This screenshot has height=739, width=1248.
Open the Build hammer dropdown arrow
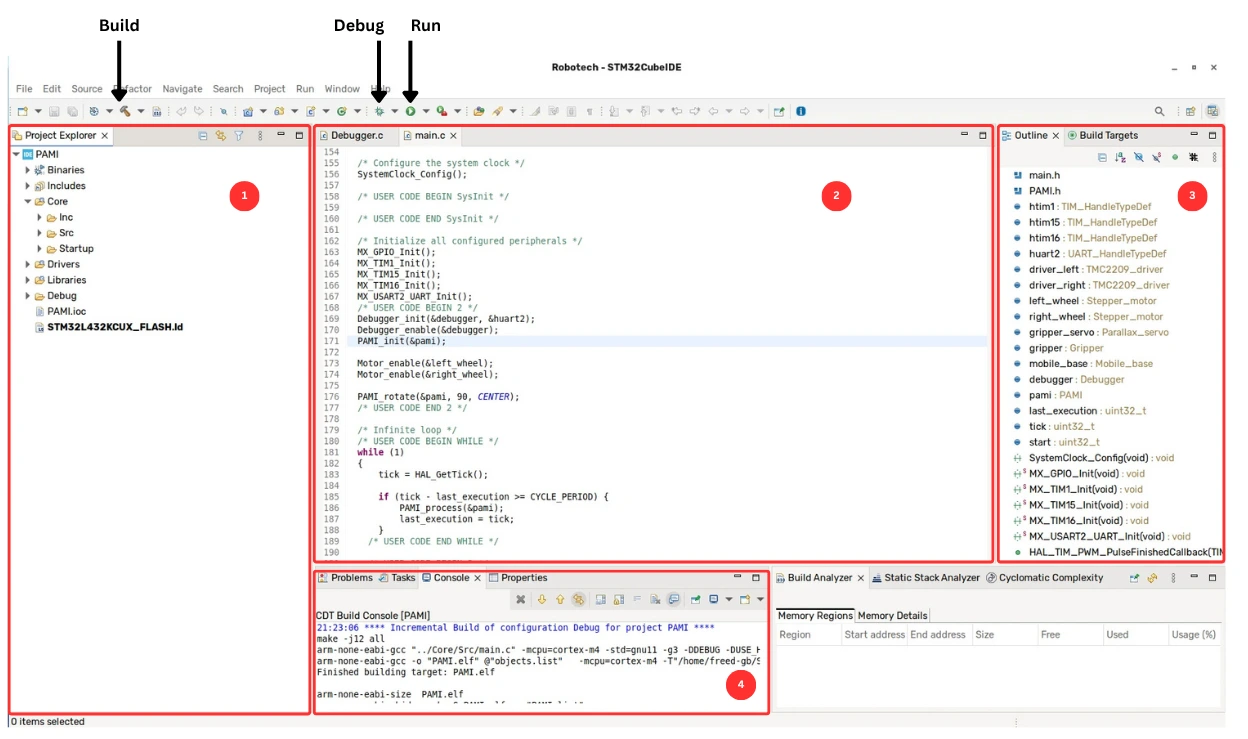141,111
